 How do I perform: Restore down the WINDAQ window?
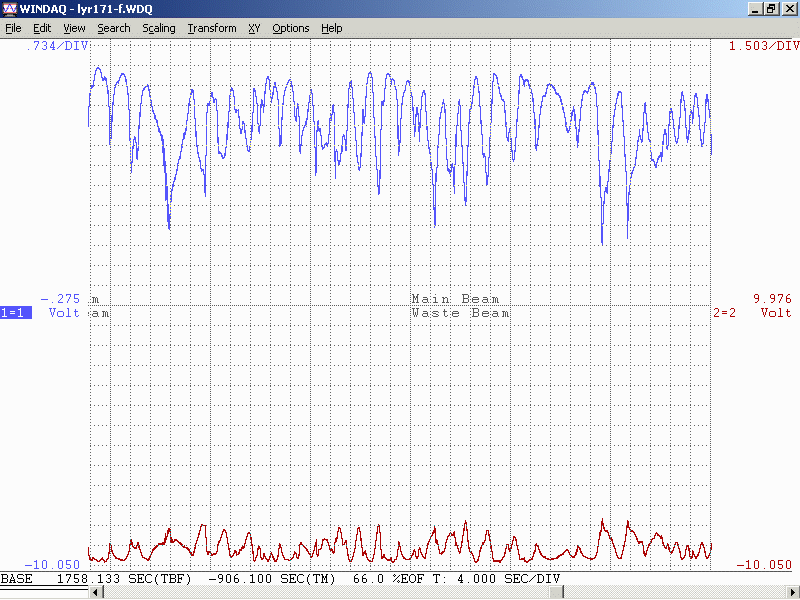point(771,8)
